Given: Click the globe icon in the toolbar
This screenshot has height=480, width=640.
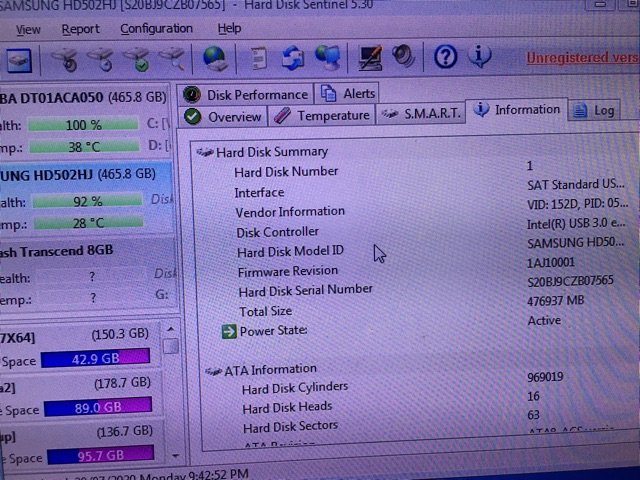Looking at the screenshot, I should pyautogui.click(x=215, y=58).
